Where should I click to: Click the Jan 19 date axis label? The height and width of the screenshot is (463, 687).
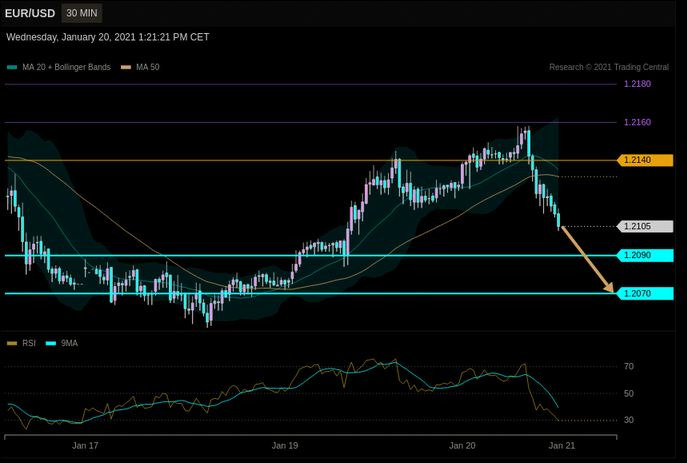pos(285,446)
